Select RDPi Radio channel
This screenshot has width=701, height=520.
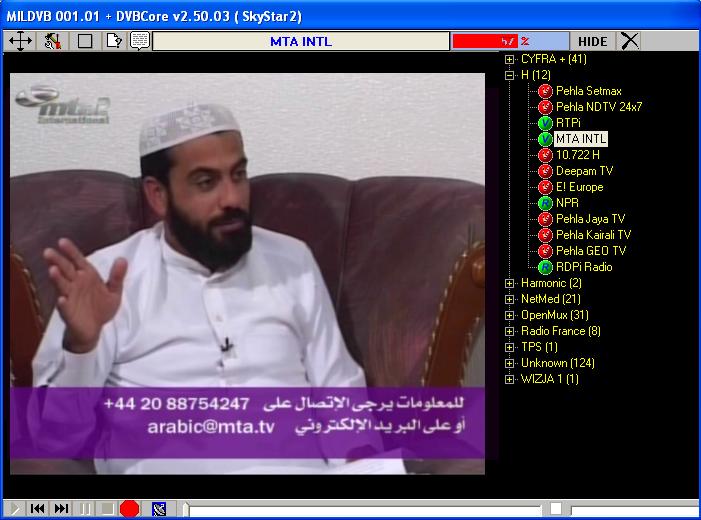pos(584,267)
